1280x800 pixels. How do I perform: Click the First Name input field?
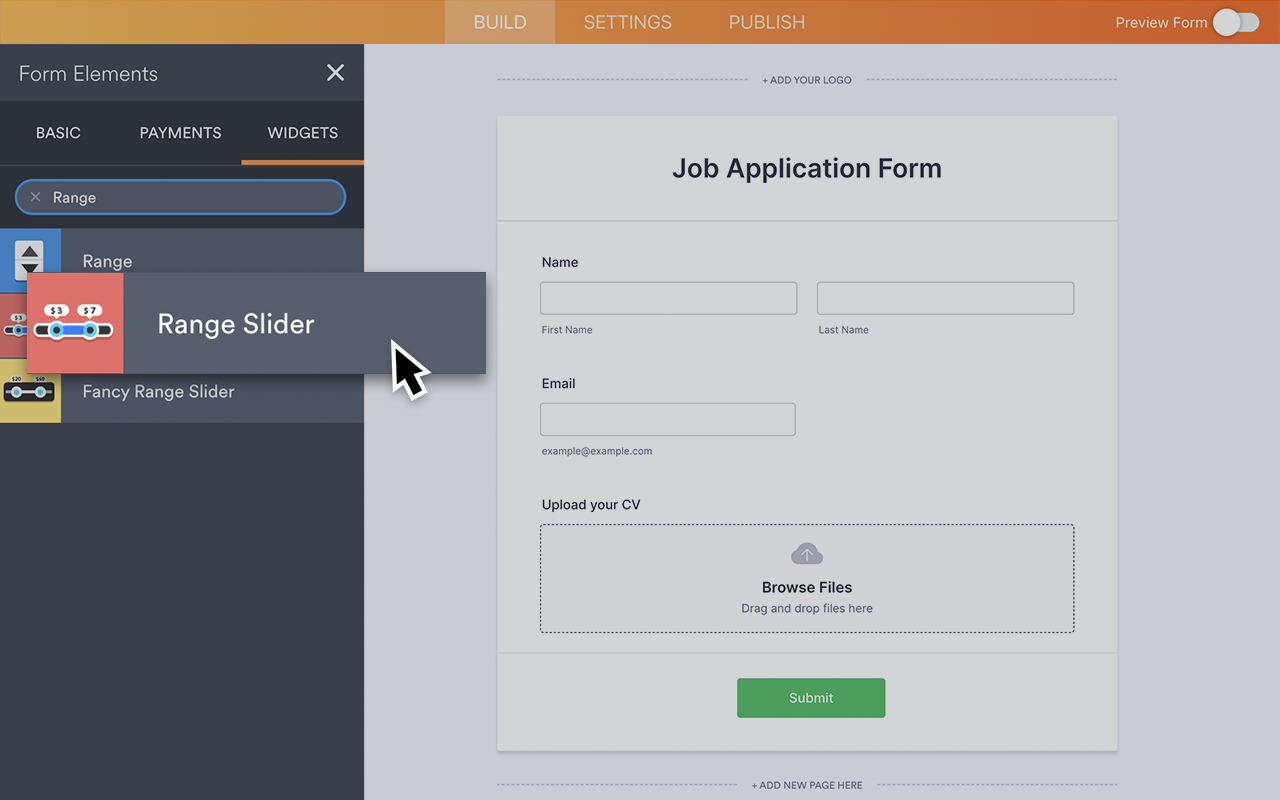click(668, 297)
